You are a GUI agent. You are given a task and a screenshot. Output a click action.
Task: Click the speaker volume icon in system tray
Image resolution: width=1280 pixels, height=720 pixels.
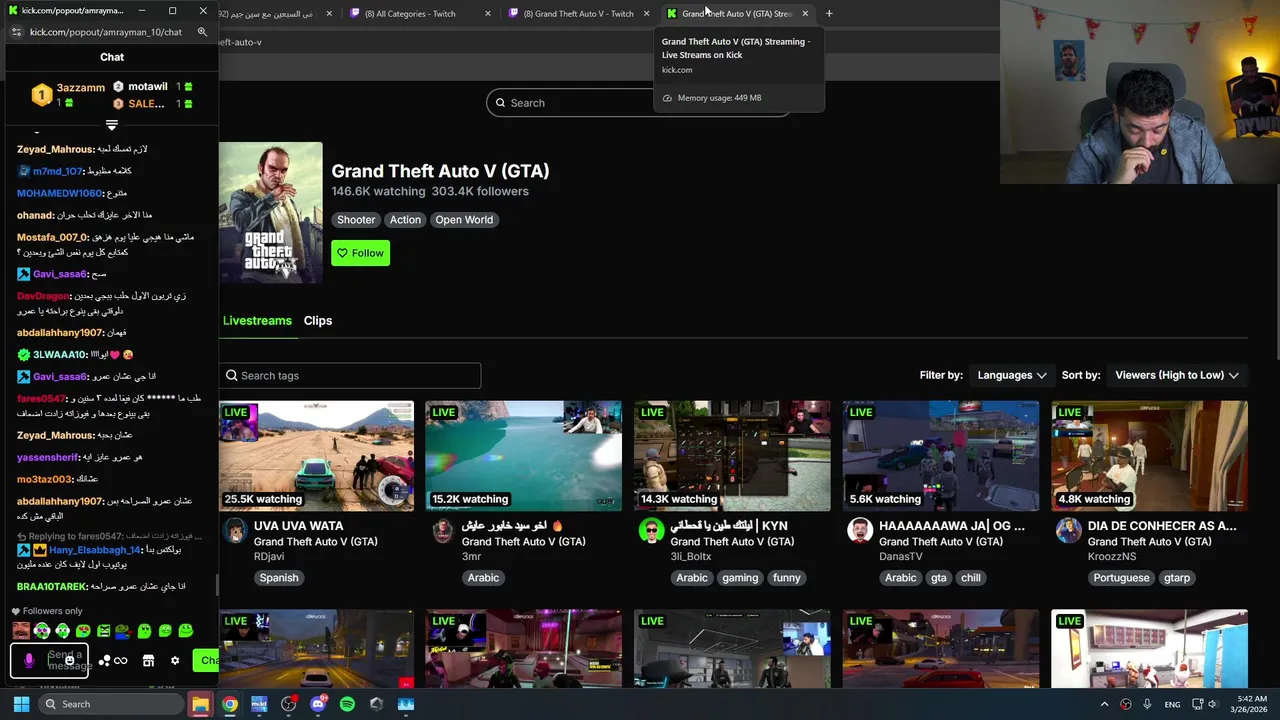(x=1213, y=704)
